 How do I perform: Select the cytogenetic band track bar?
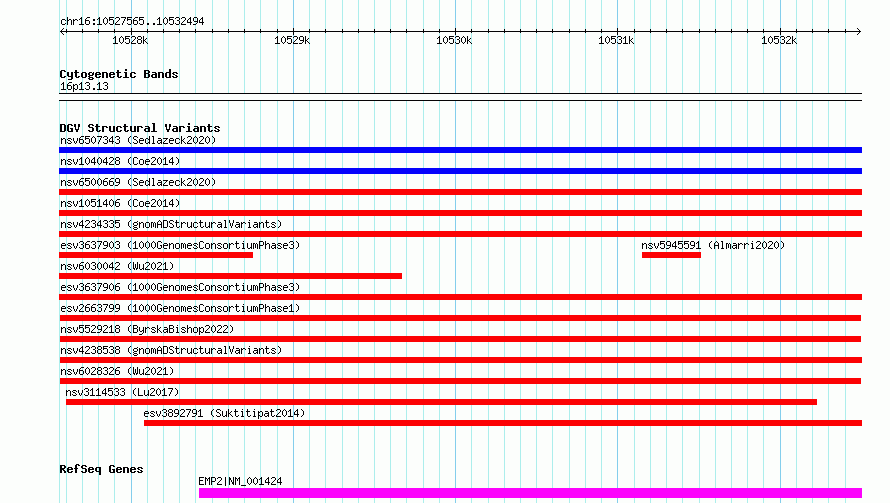point(460,97)
